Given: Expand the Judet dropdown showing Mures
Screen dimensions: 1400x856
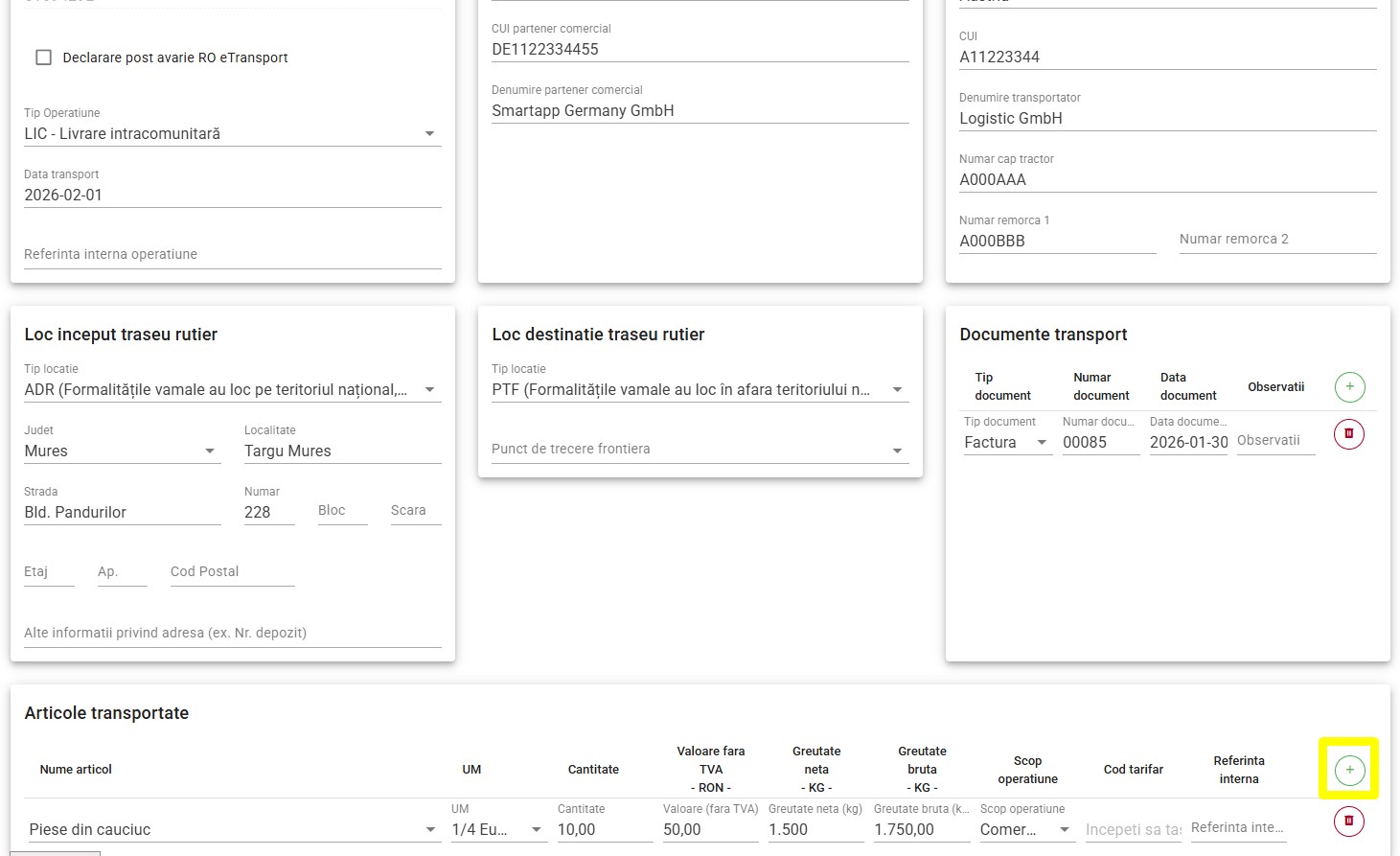Looking at the screenshot, I should tap(209, 451).
